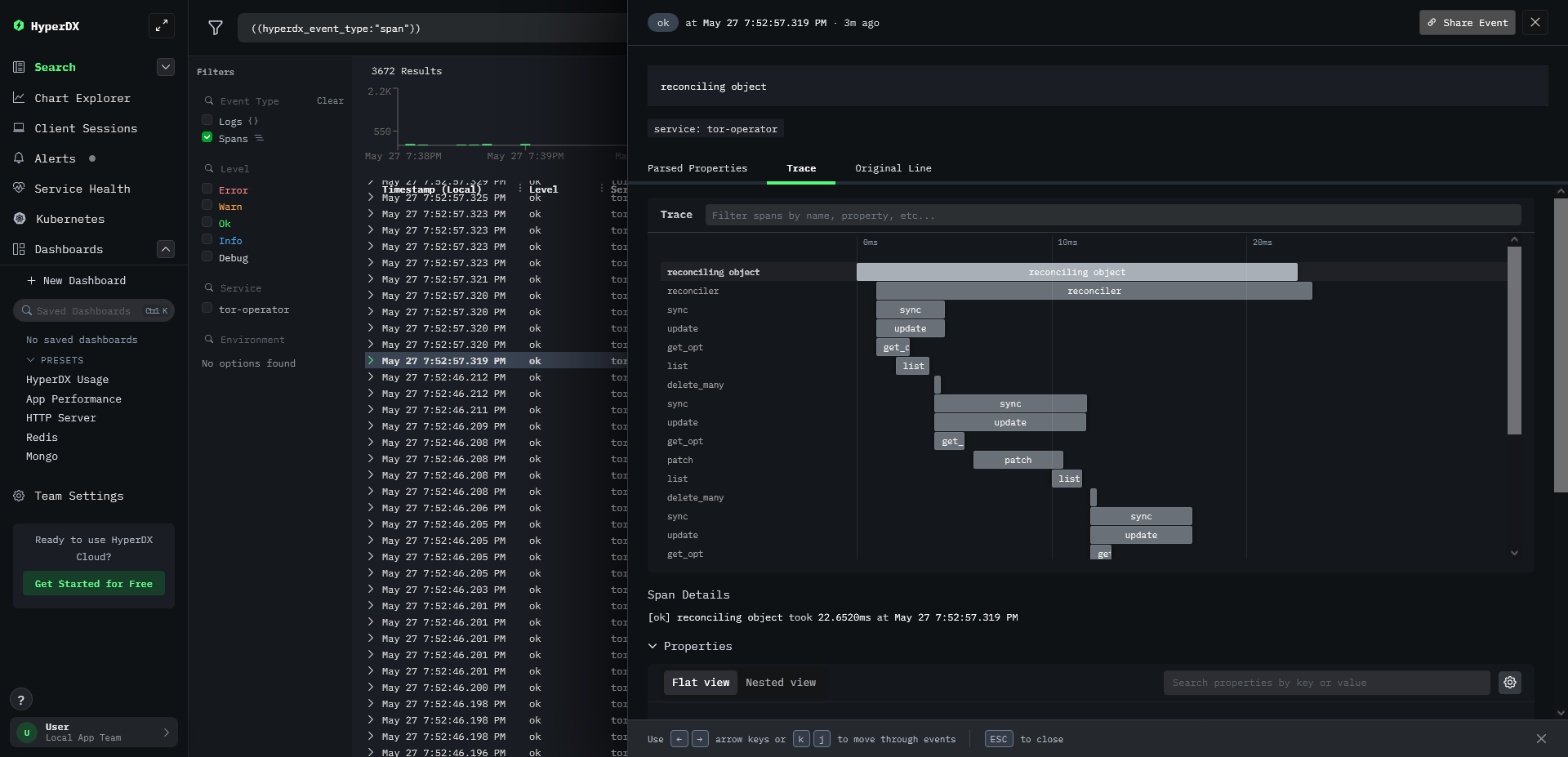
Task: Switch to Original Line tab
Action: point(893,168)
